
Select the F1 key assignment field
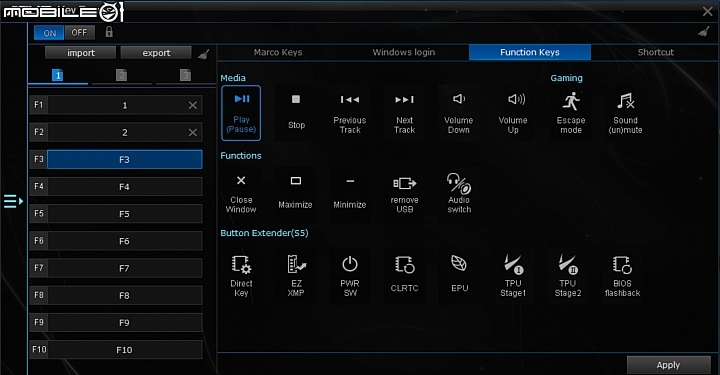click(125, 106)
